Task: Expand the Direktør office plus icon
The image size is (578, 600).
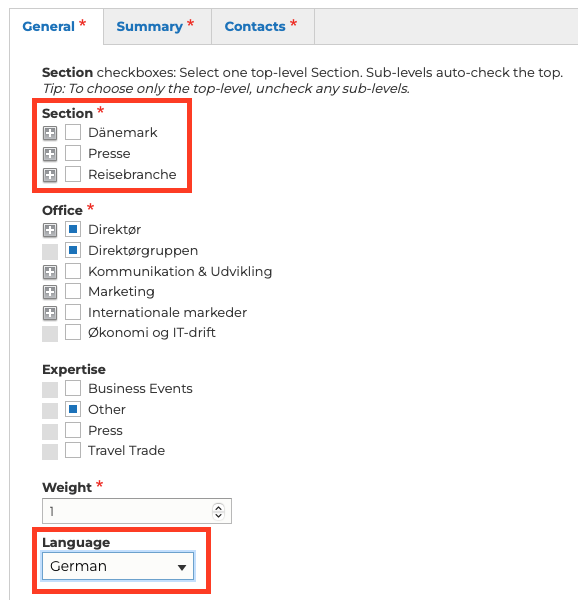Action: coord(50,230)
